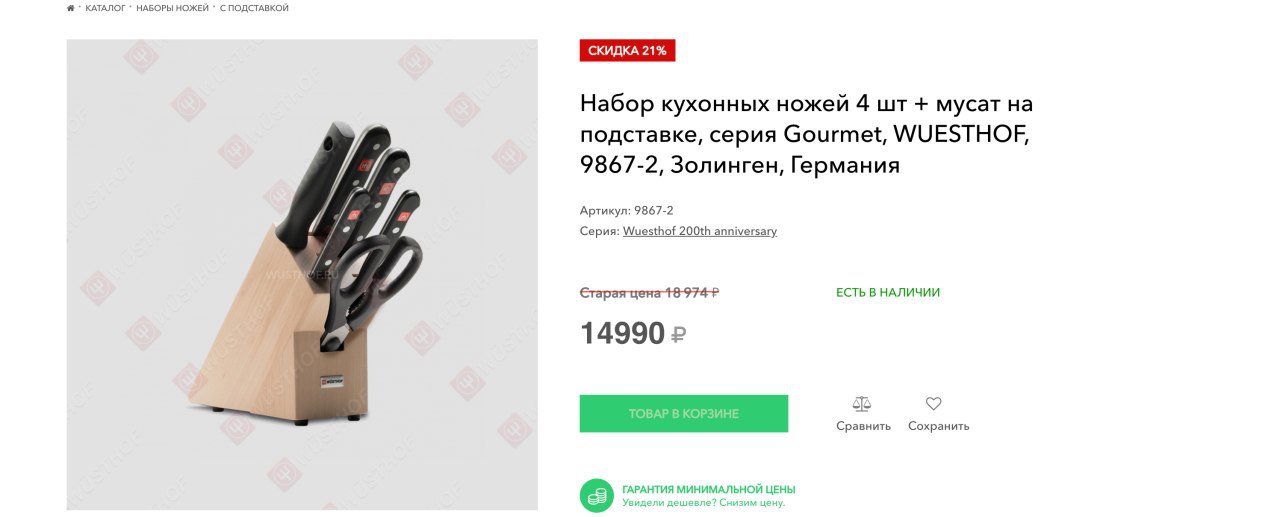Go to the home page via breadcrumb house icon
This screenshot has height=517, width=1280.
[x=70, y=8]
